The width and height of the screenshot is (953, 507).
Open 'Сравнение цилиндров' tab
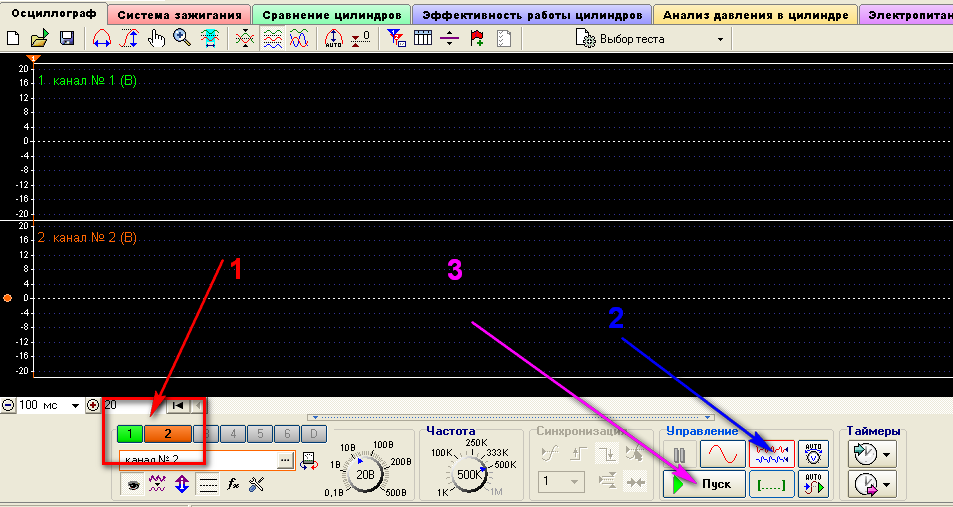coord(331,15)
